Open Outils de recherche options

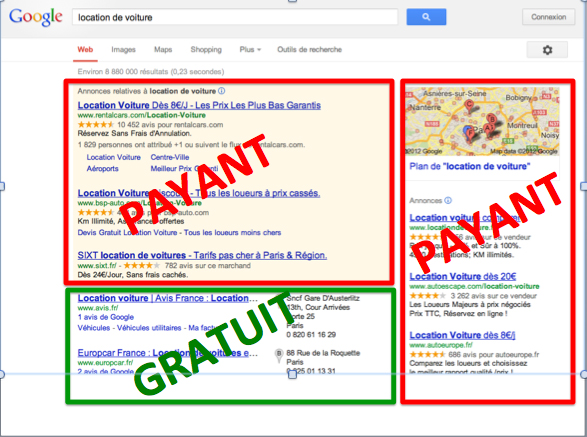tap(309, 49)
